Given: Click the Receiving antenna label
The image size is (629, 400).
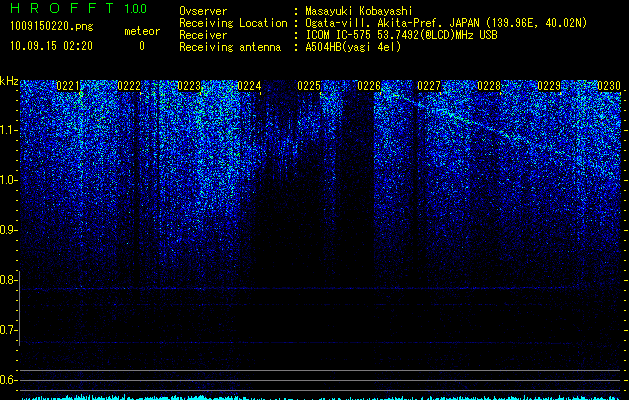Looking at the screenshot, I should [x=230, y=47].
